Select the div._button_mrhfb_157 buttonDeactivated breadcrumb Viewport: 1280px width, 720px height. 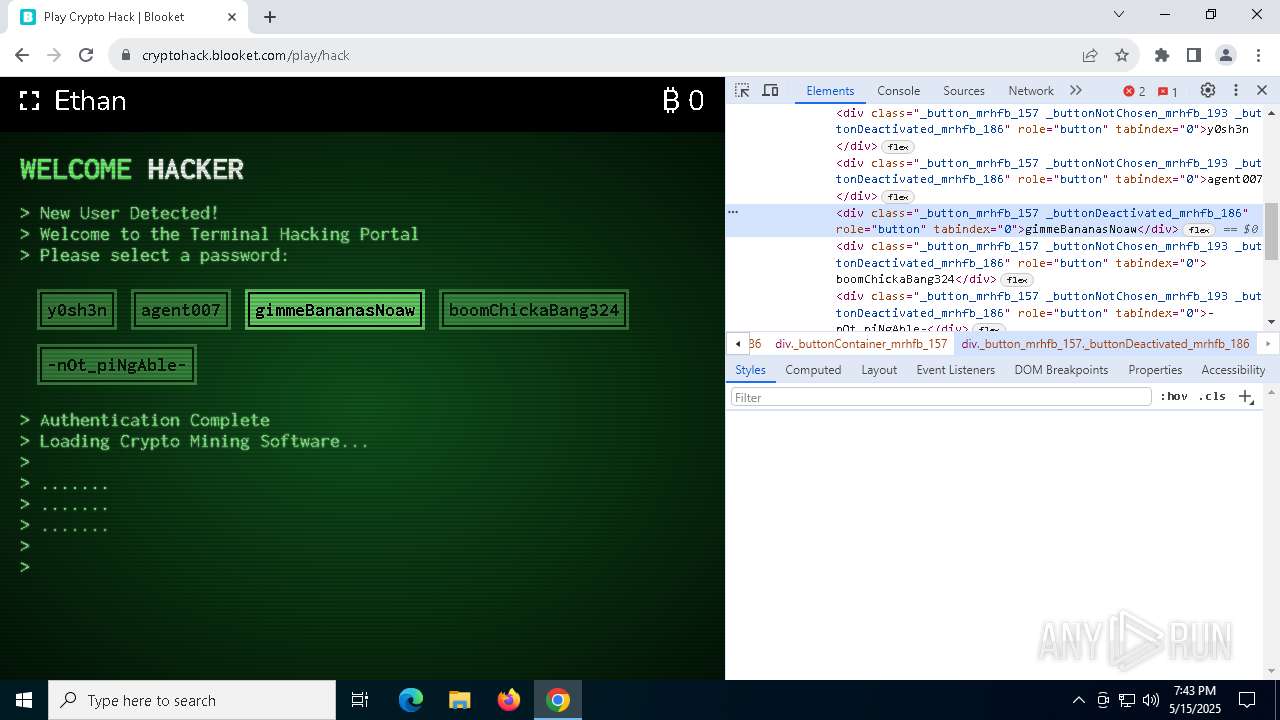(x=1105, y=343)
